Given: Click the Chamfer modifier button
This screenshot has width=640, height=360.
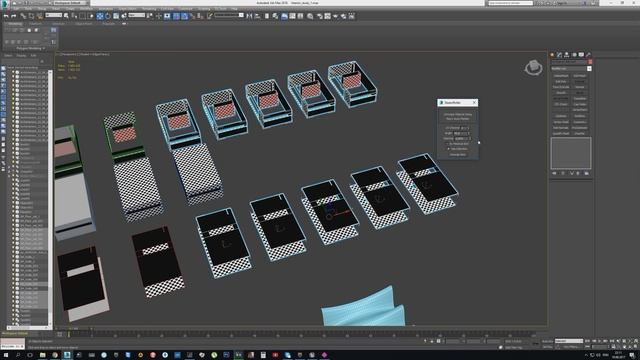Looking at the screenshot, I should pyautogui.click(x=579, y=133).
